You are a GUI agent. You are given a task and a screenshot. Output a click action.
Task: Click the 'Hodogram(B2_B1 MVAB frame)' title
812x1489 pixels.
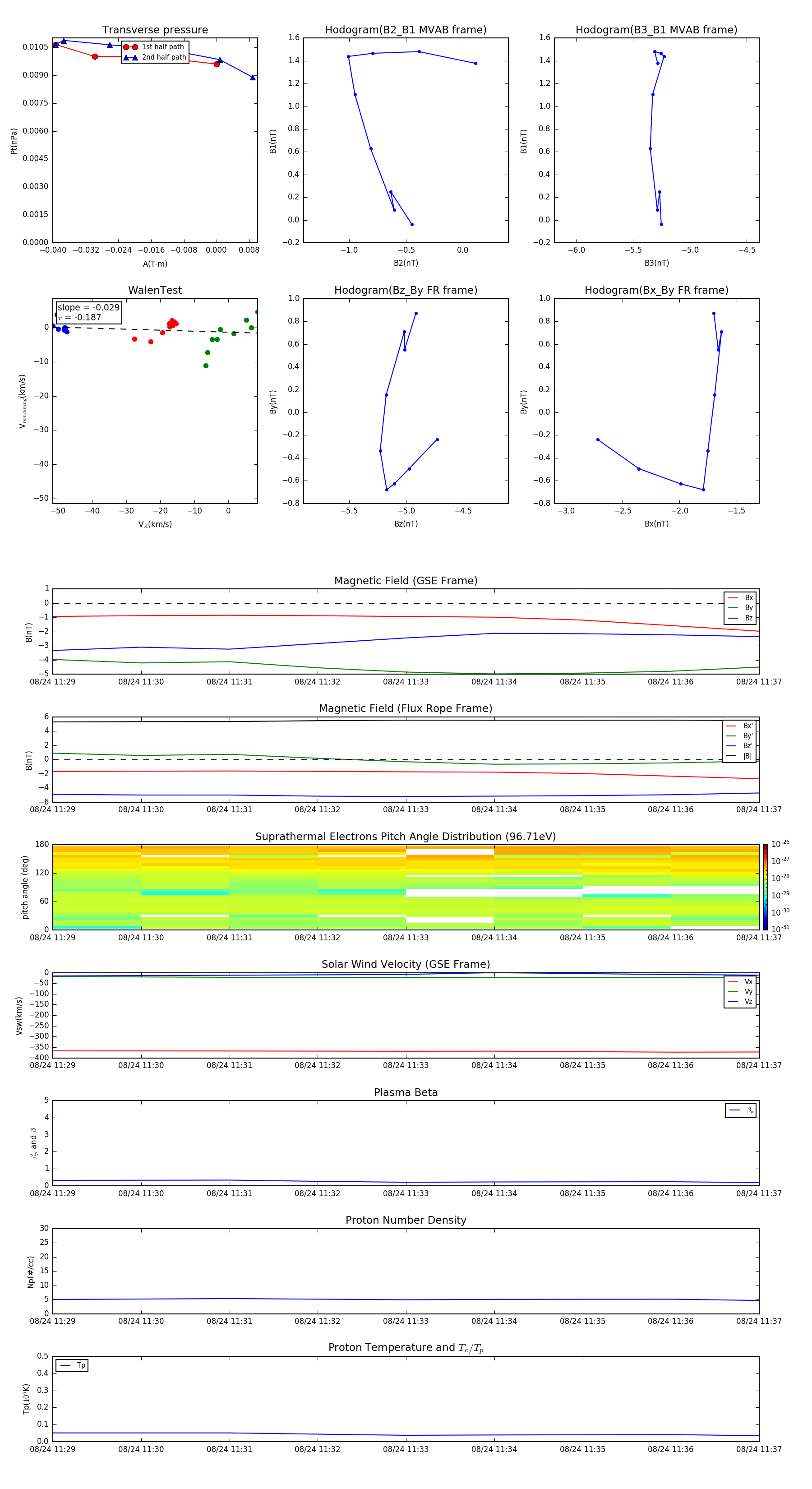coord(406,30)
